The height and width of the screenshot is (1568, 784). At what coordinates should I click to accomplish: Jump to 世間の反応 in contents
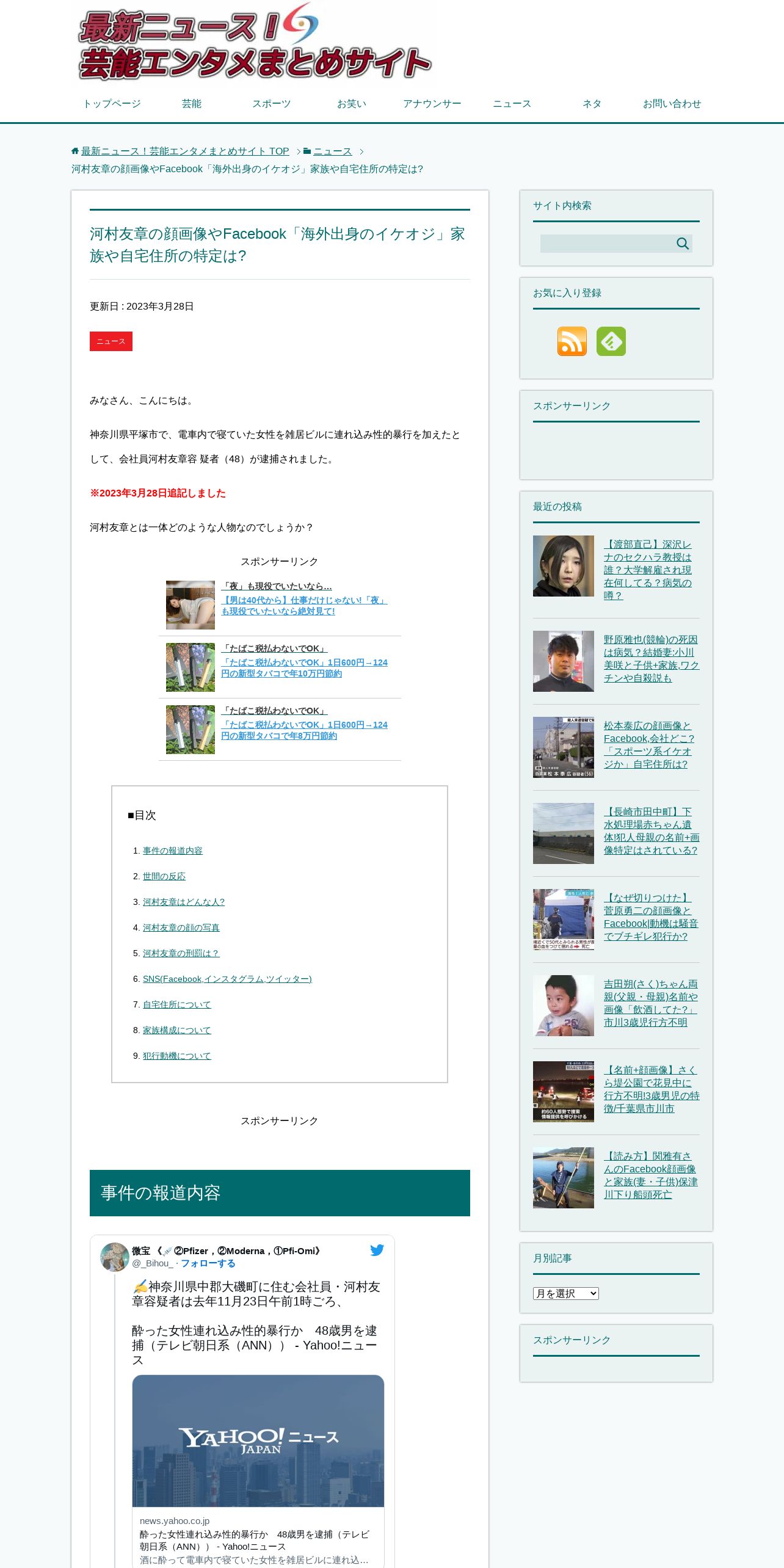tap(164, 876)
